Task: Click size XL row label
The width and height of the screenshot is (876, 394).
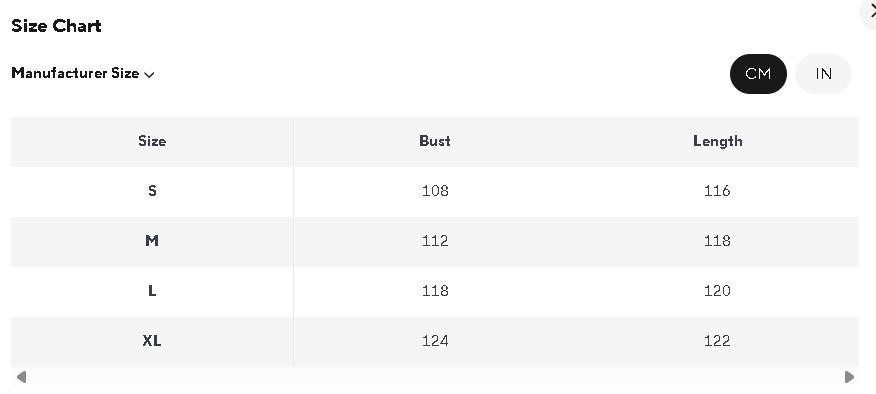Action: click(x=152, y=341)
